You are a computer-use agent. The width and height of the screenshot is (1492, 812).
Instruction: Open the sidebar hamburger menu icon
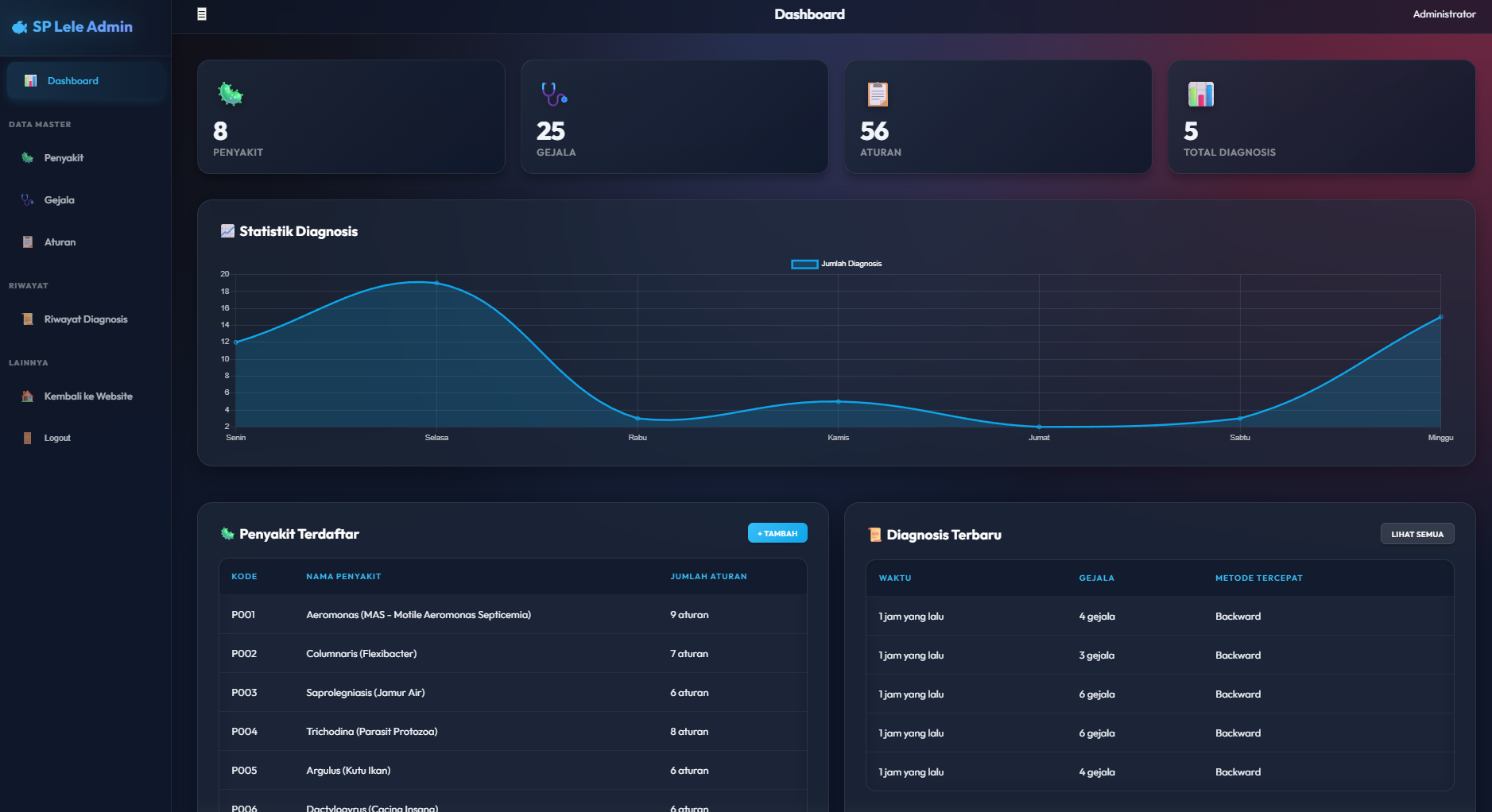[x=201, y=14]
